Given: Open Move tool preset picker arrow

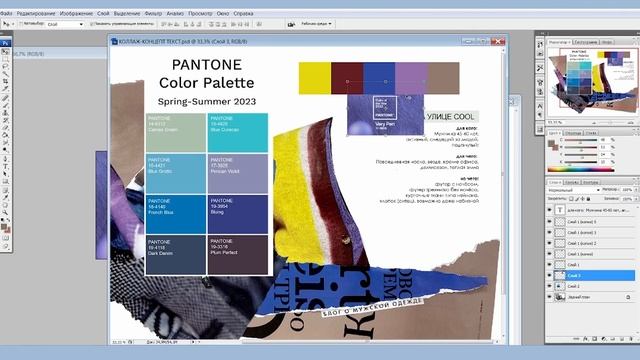Looking at the screenshot, I should [x=13, y=24].
